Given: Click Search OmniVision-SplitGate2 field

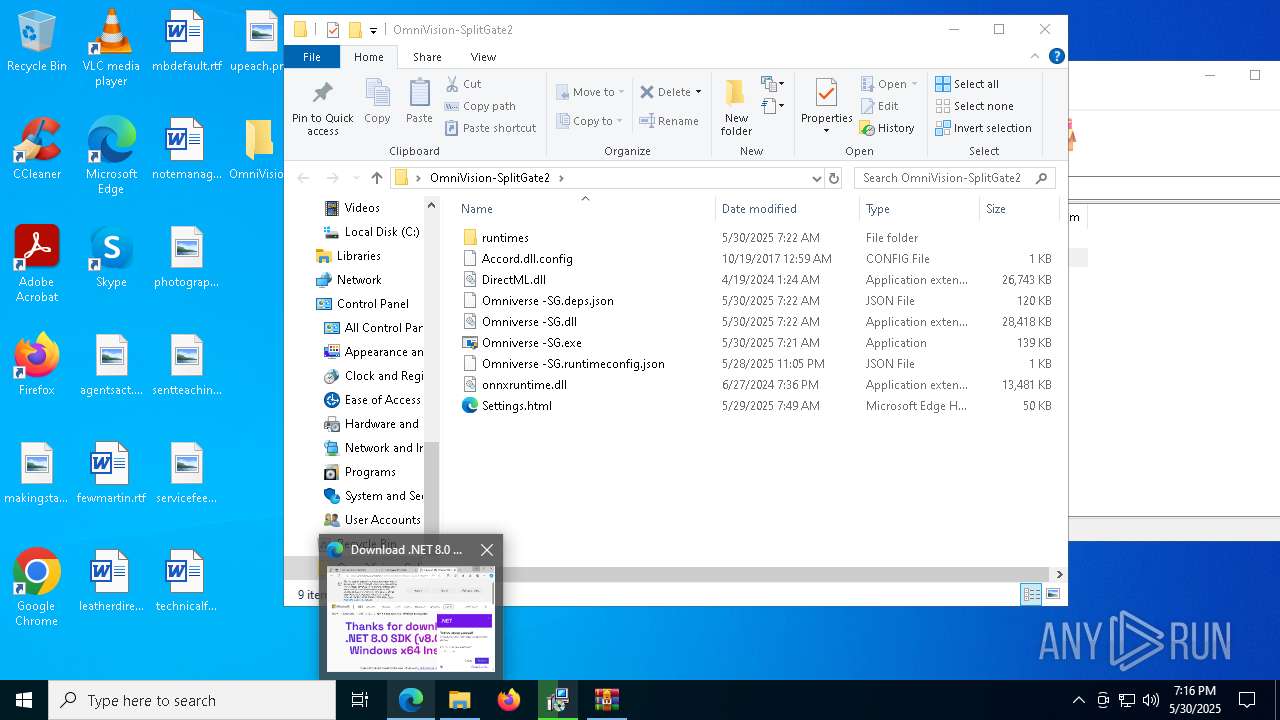Looking at the screenshot, I should click(x=954, y=178).
